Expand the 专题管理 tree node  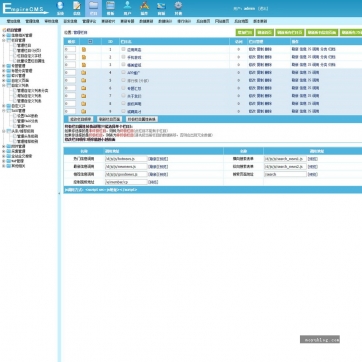point(4,66)
